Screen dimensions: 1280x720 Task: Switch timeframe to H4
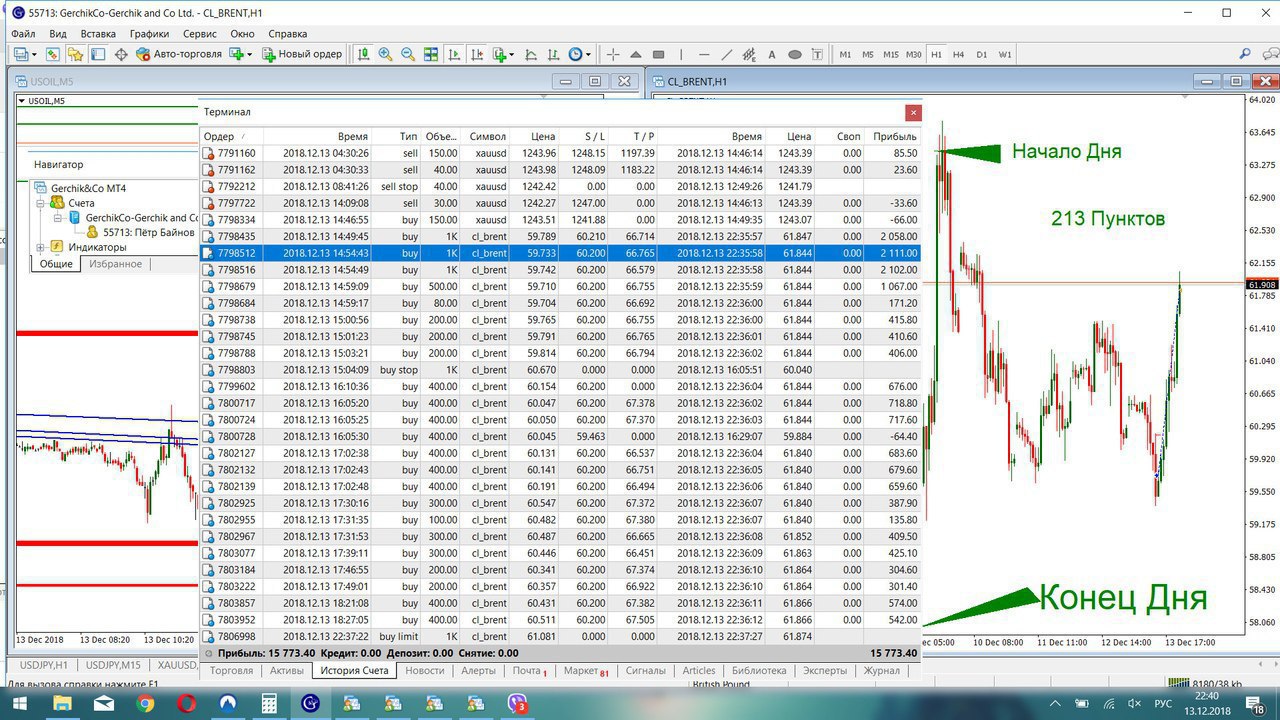959,54
